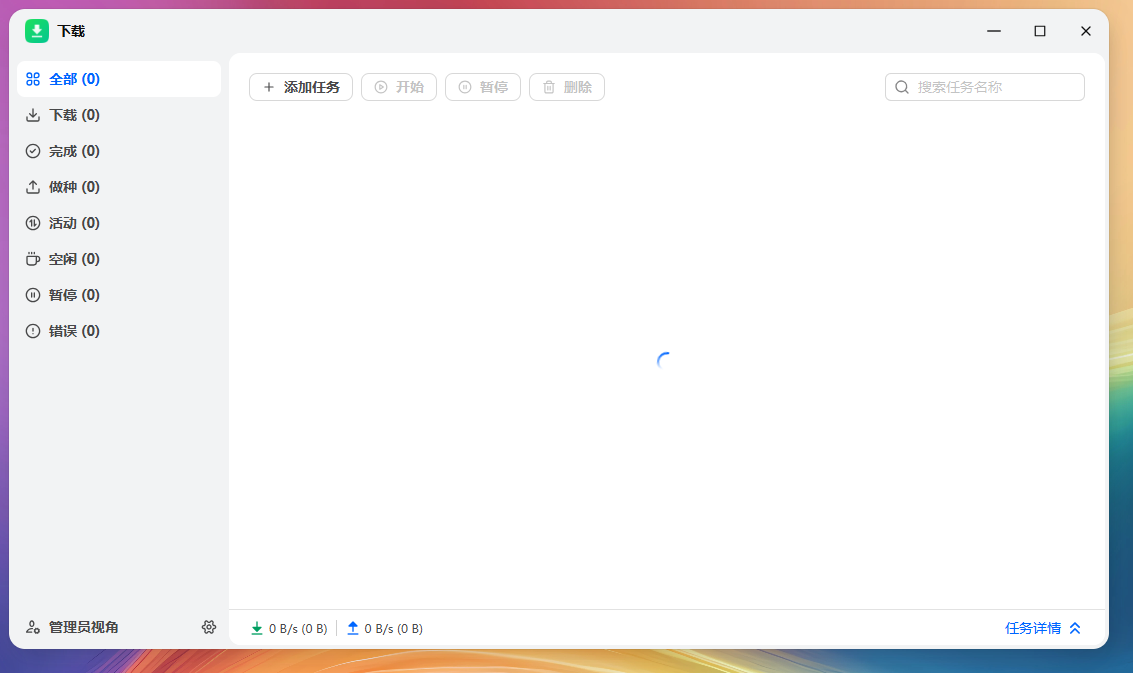Click the magnifier icon in the search box
Screen dimensions: 1133x673
tap(901, 87)
